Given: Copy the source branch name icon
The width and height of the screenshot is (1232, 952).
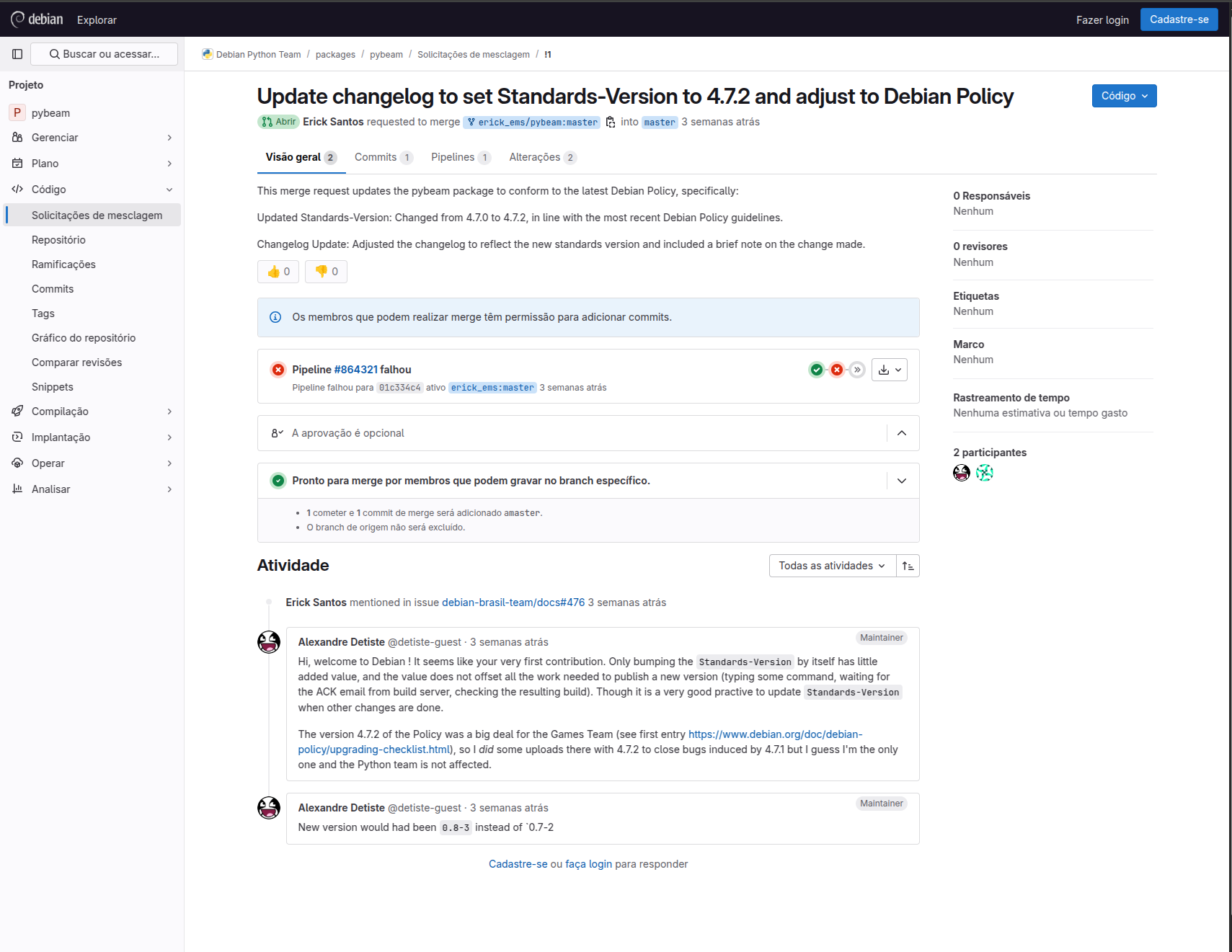Looking at the screenshot, I should (x=611, y=122).
